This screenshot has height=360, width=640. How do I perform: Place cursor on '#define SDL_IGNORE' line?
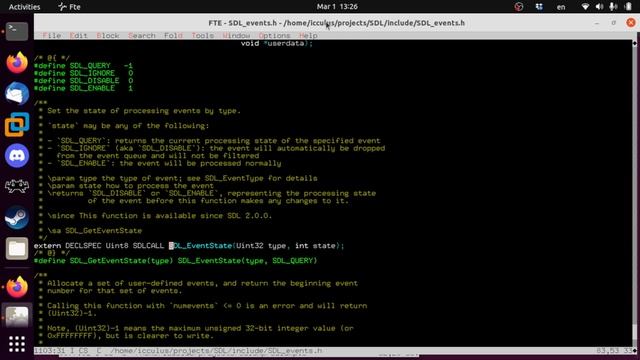83,73
